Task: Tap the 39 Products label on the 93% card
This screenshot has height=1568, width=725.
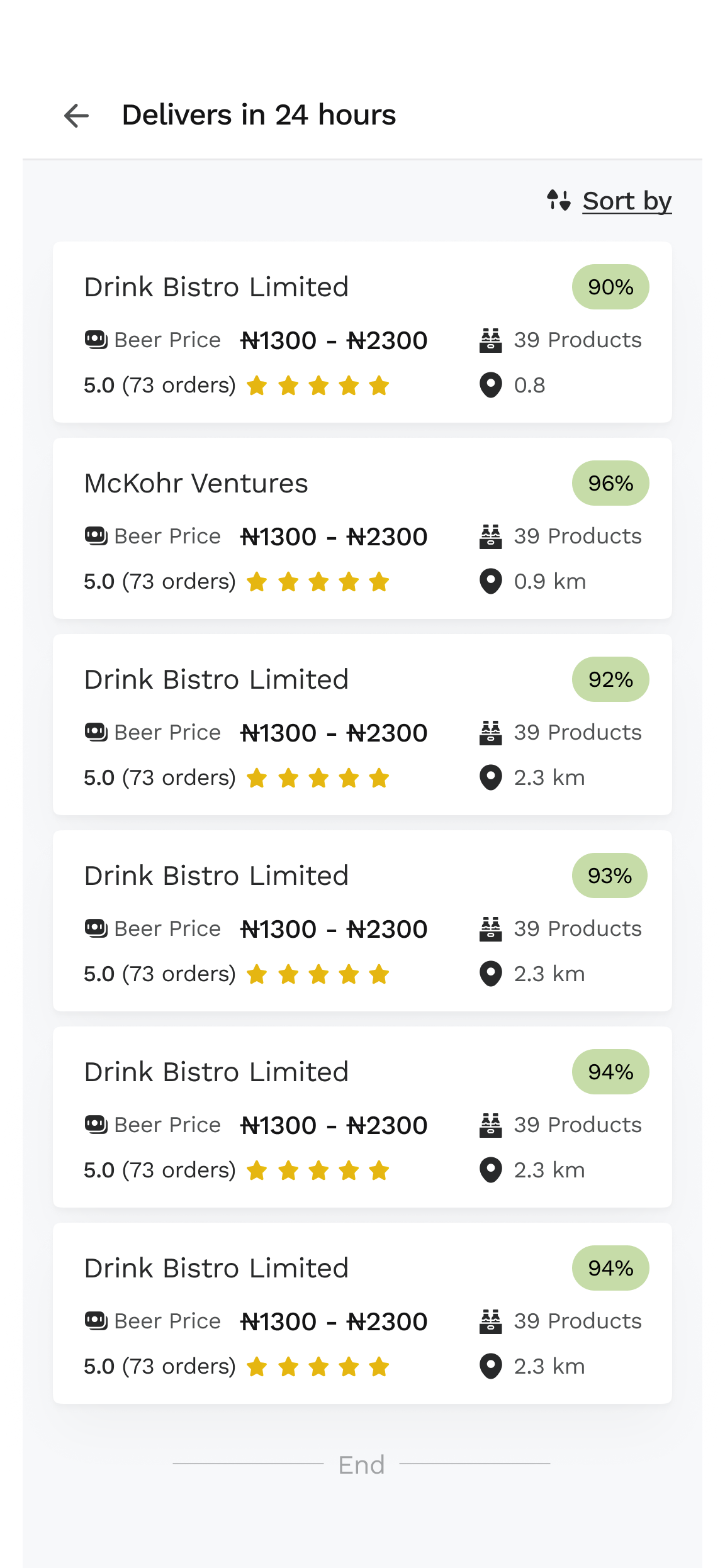Action: (577, 929)
